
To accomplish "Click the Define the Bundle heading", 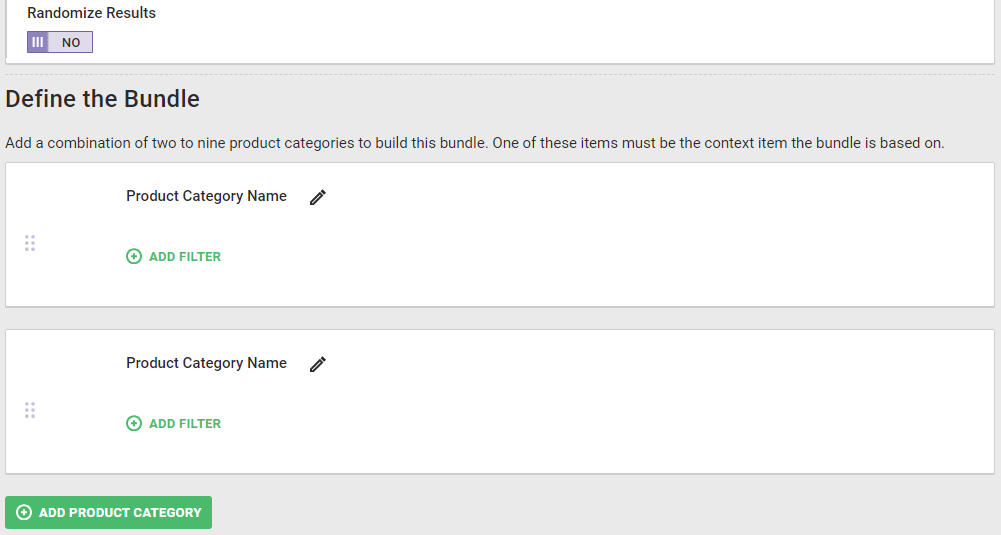I will 102,99.
